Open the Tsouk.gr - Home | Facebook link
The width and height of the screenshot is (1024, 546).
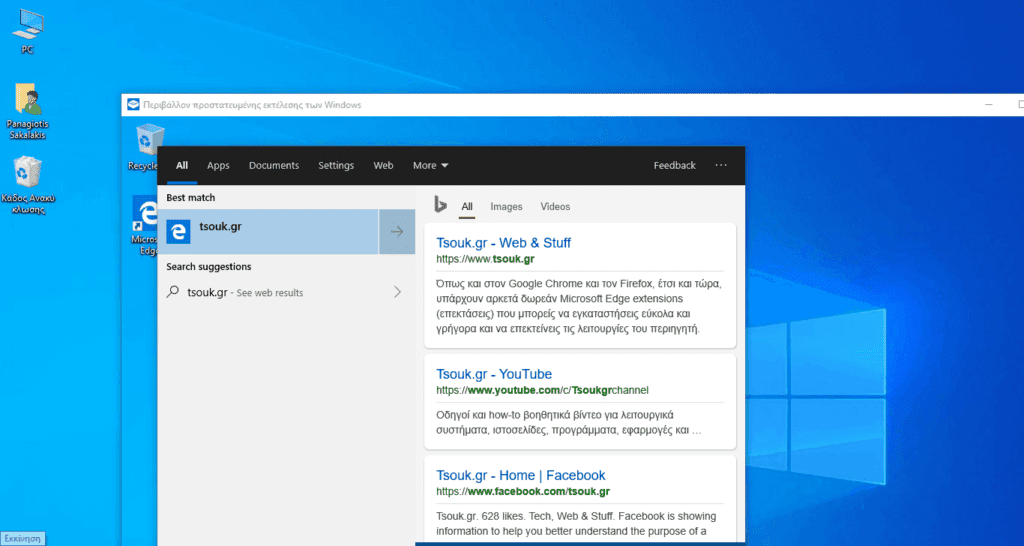520,475
